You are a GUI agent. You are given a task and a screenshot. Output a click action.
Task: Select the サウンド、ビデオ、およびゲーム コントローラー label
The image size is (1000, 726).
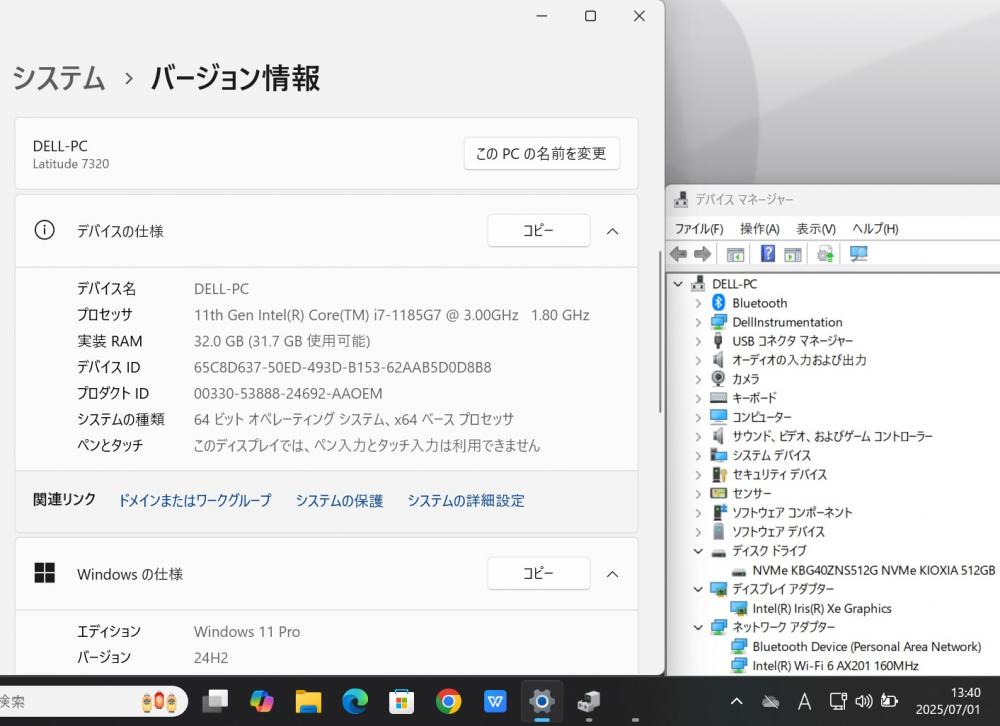832,436
